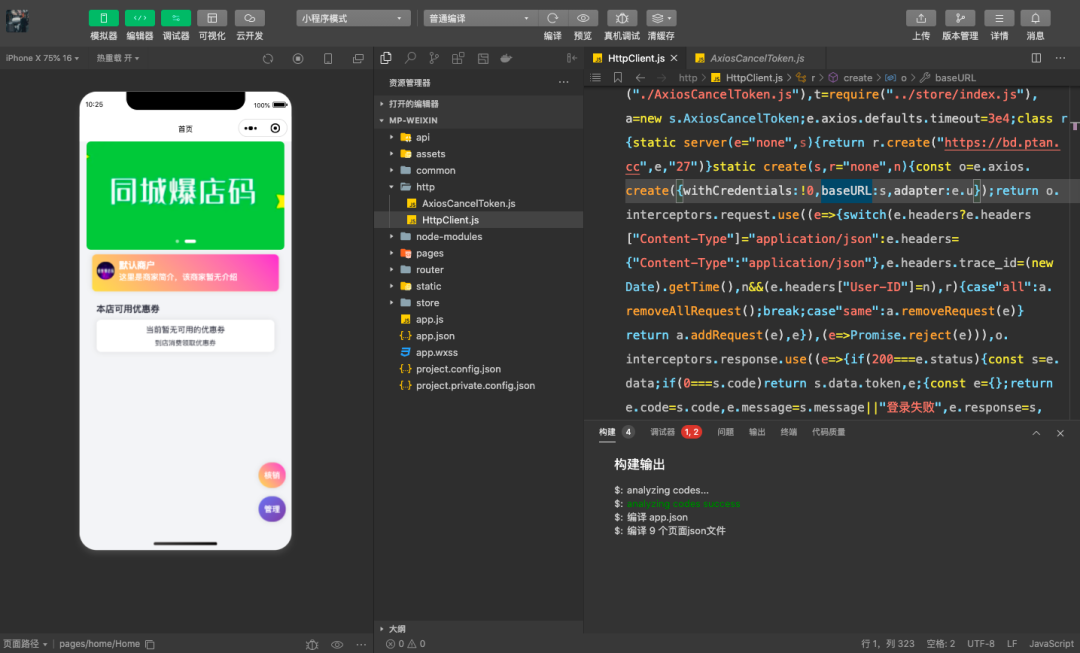Click the 同城爆店码 banner in simulator
This screenshot has height=653, width=1080.
pos(185,196)
